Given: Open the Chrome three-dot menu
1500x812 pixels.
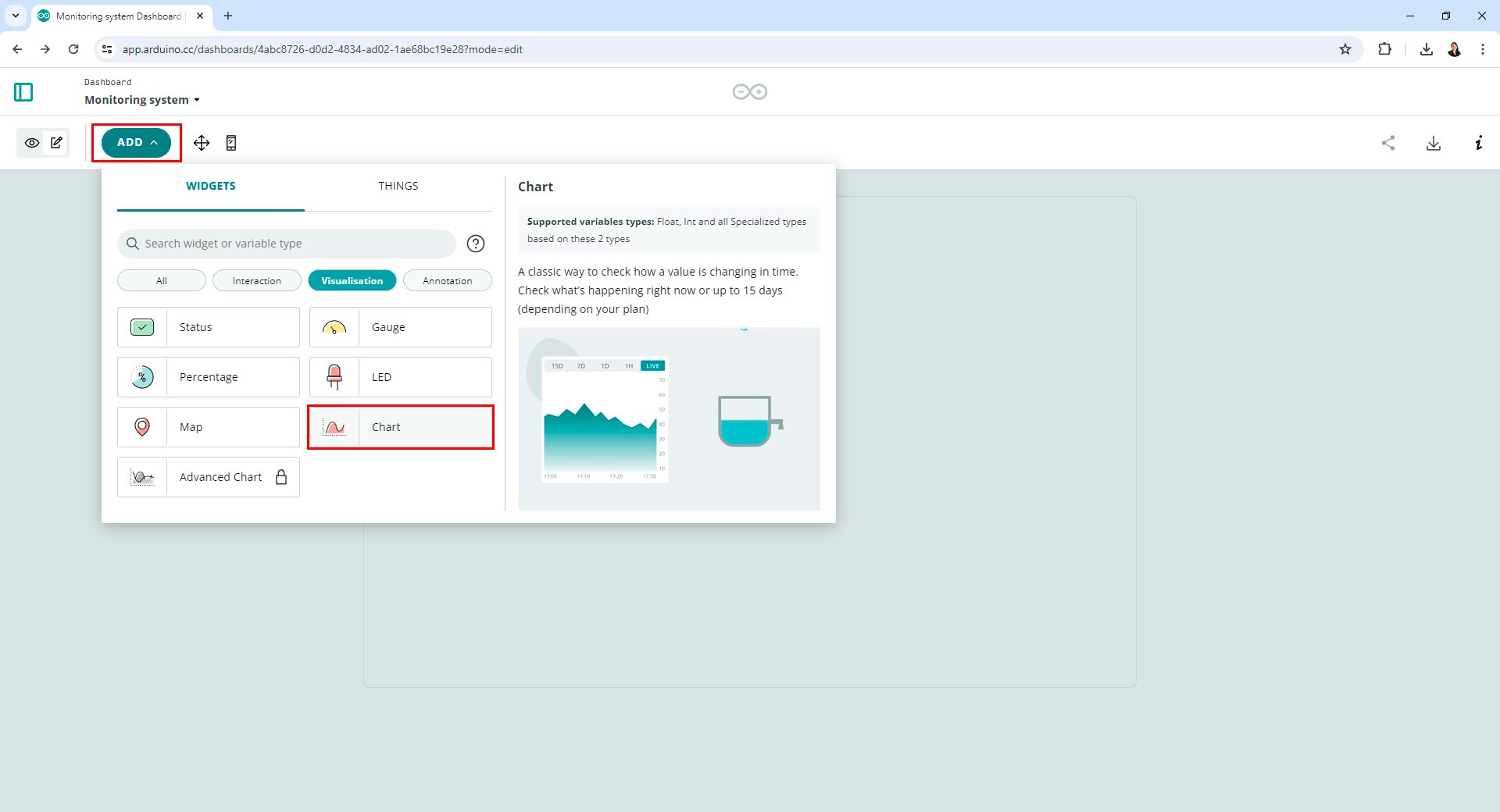Looking at the screenshot, I should pyautogui.click(x=1483, y=49).
